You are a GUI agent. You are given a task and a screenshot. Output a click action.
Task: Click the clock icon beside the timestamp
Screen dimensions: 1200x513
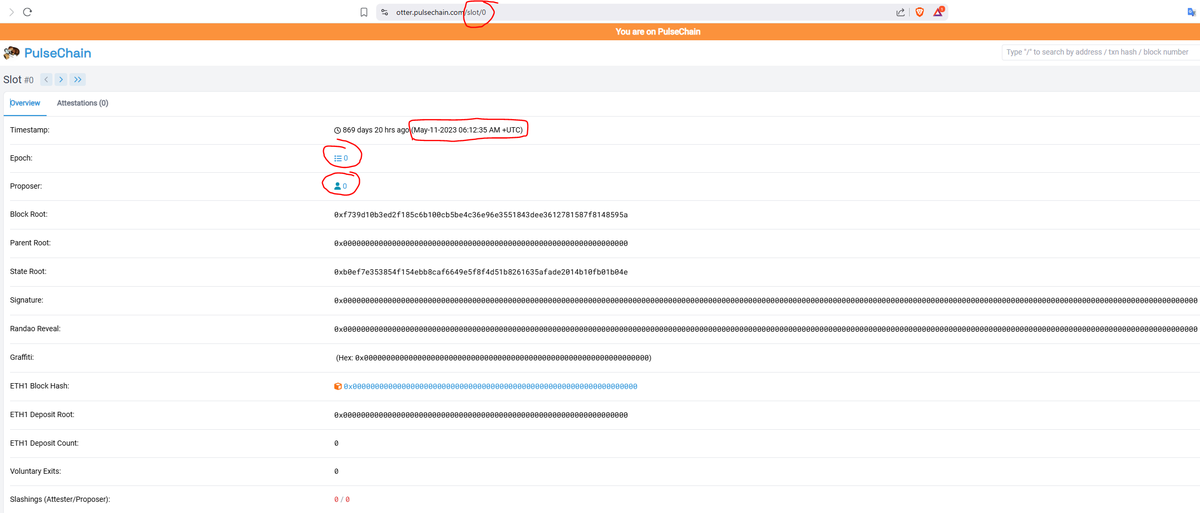click(x=337, y=130)
